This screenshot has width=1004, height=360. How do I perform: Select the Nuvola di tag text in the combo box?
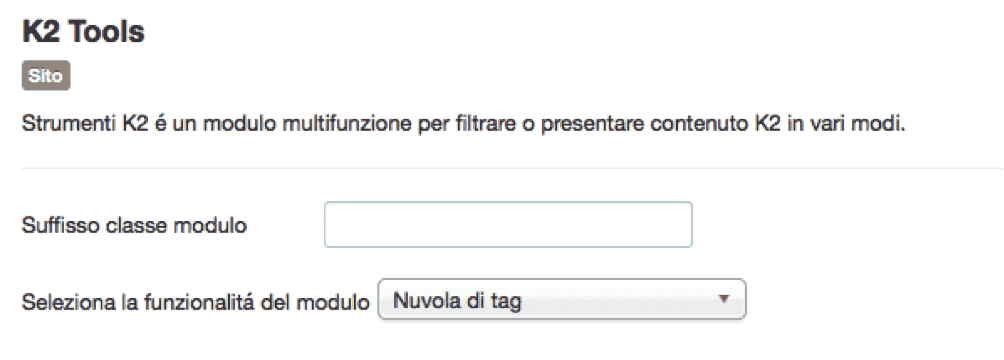click(457, 300)
